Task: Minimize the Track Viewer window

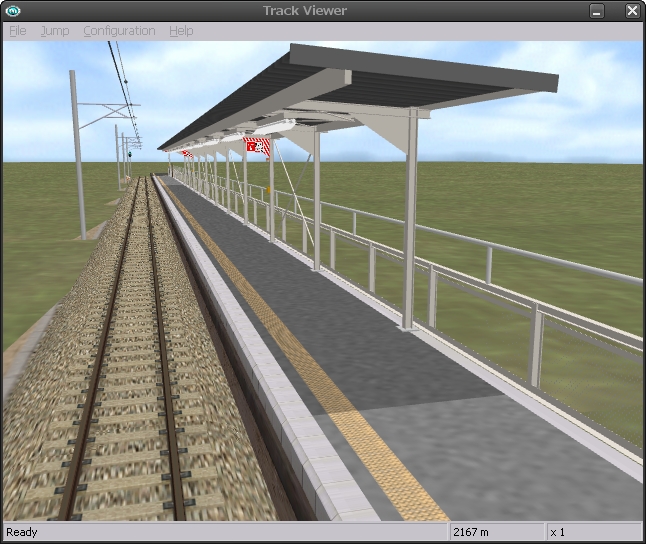Action: pyautogui.click(x=597, y=11)
